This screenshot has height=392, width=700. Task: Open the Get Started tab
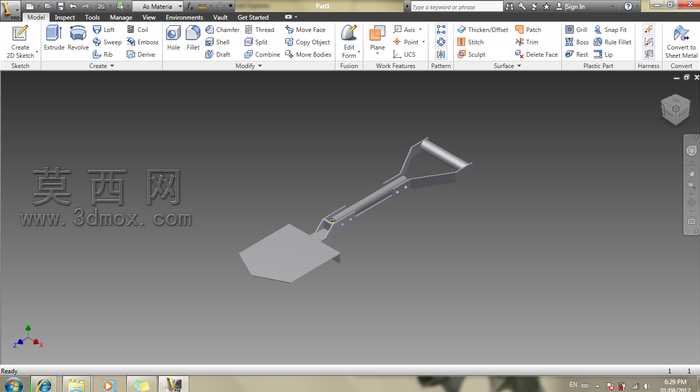coord(253,17)
